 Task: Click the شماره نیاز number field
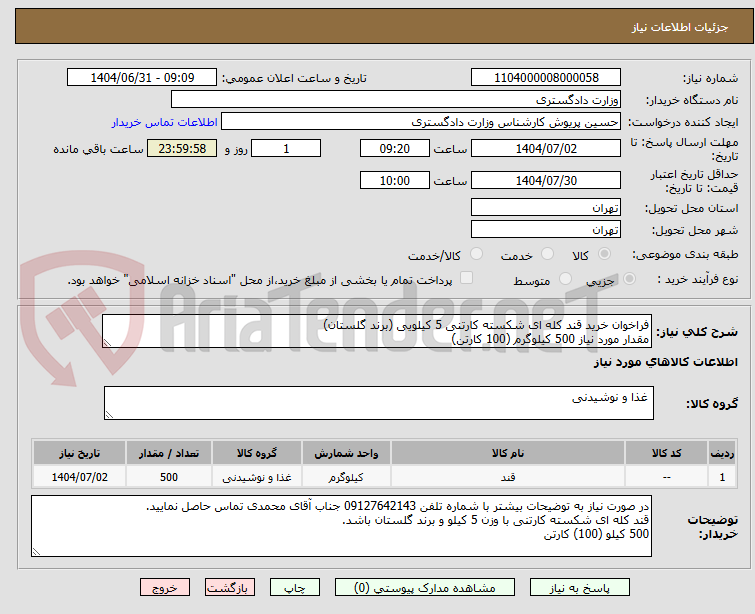pos(546,78)
